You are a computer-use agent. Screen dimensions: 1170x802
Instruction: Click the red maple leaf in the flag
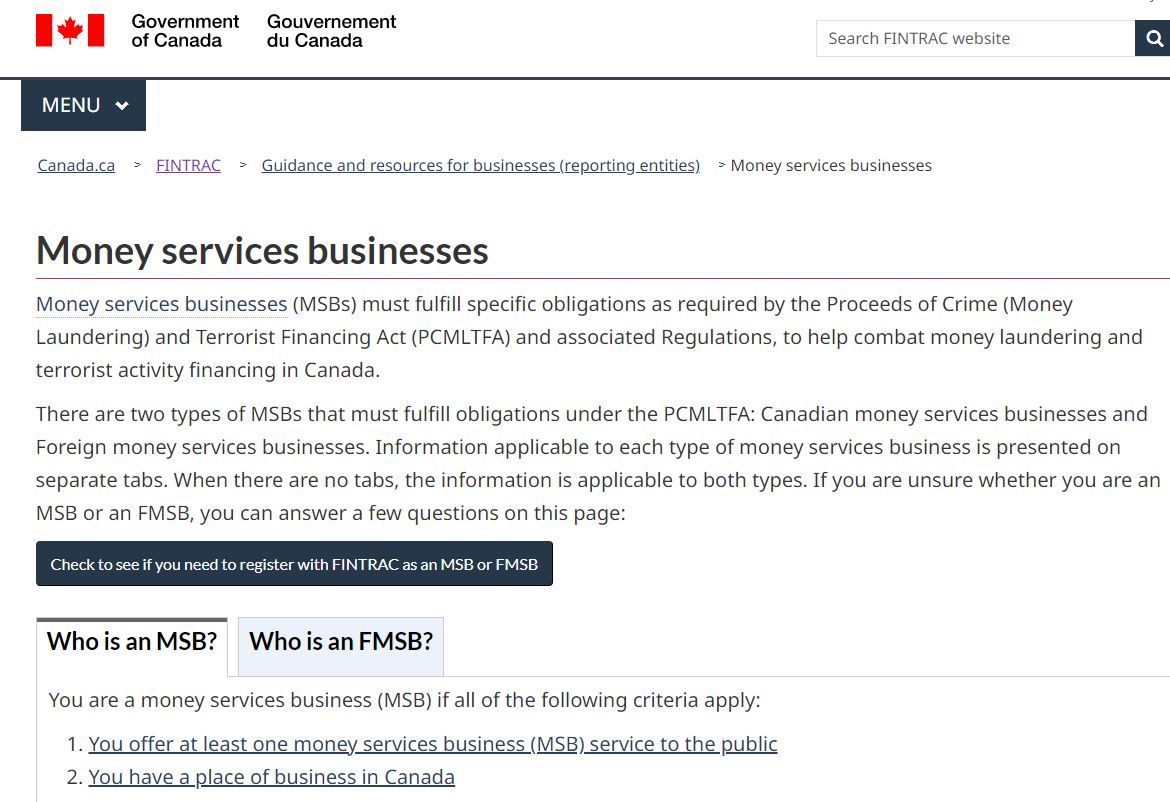point(70,31)
